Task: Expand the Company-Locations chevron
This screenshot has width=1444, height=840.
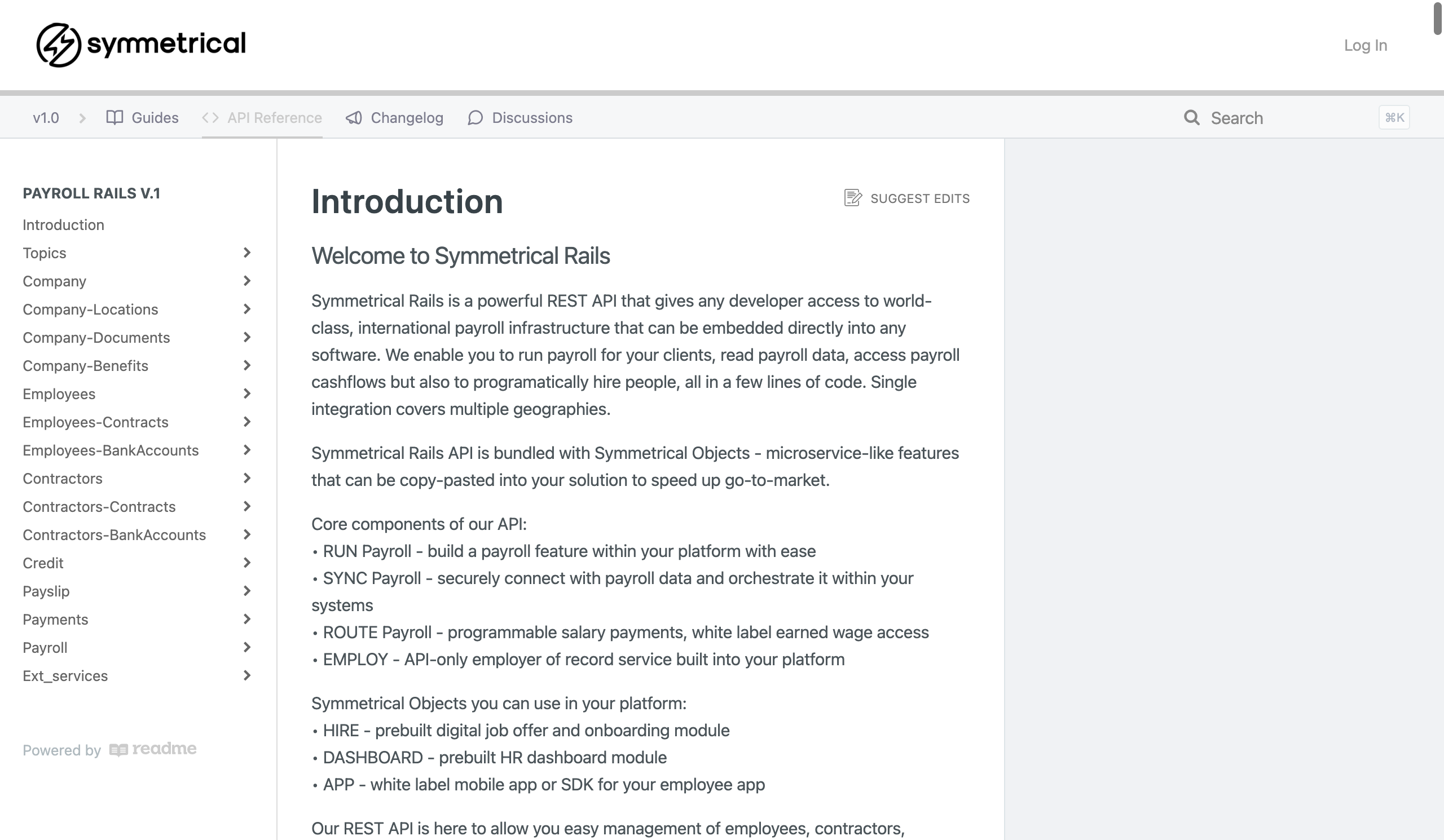Action: coord(247,308)
